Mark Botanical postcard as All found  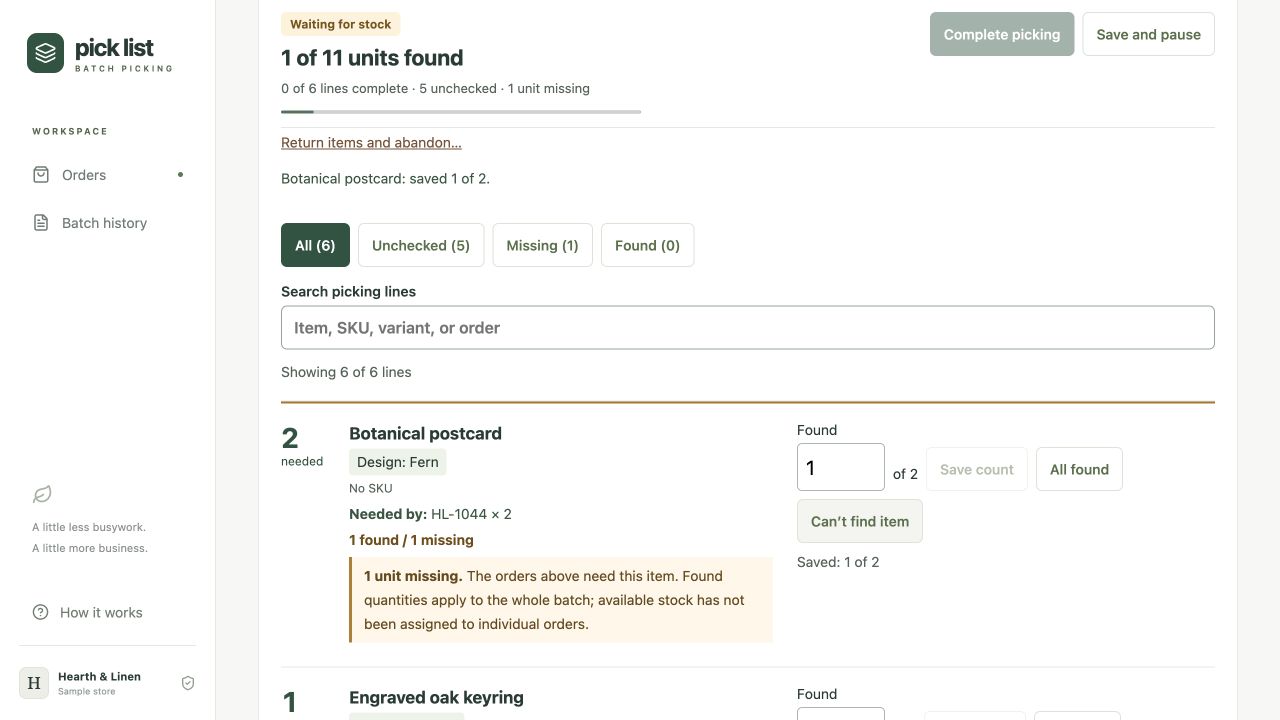click(1079, 469)
